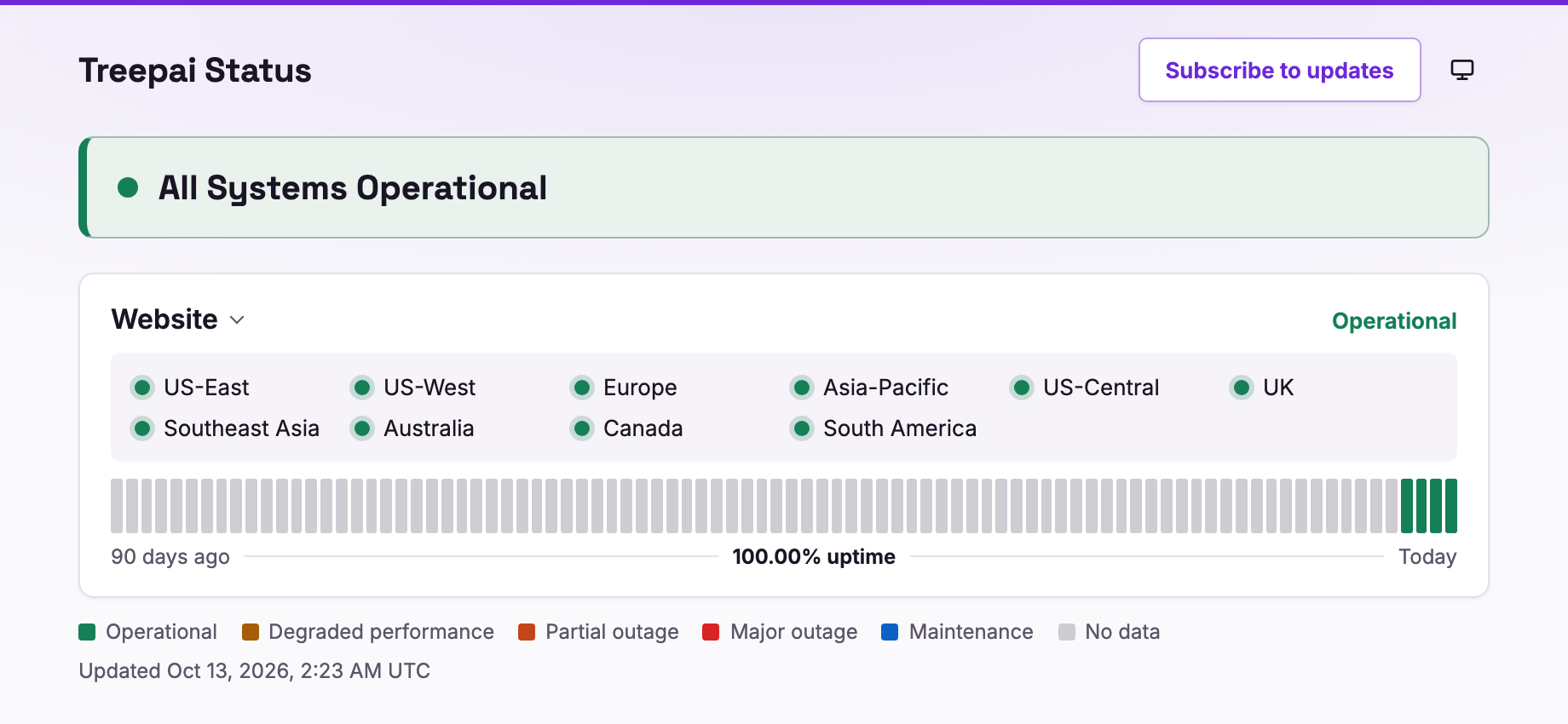Click the Updated Oct 13, 2026 timestamp
The width and height of the screenshot is (1568, 724).
[254, 671]
